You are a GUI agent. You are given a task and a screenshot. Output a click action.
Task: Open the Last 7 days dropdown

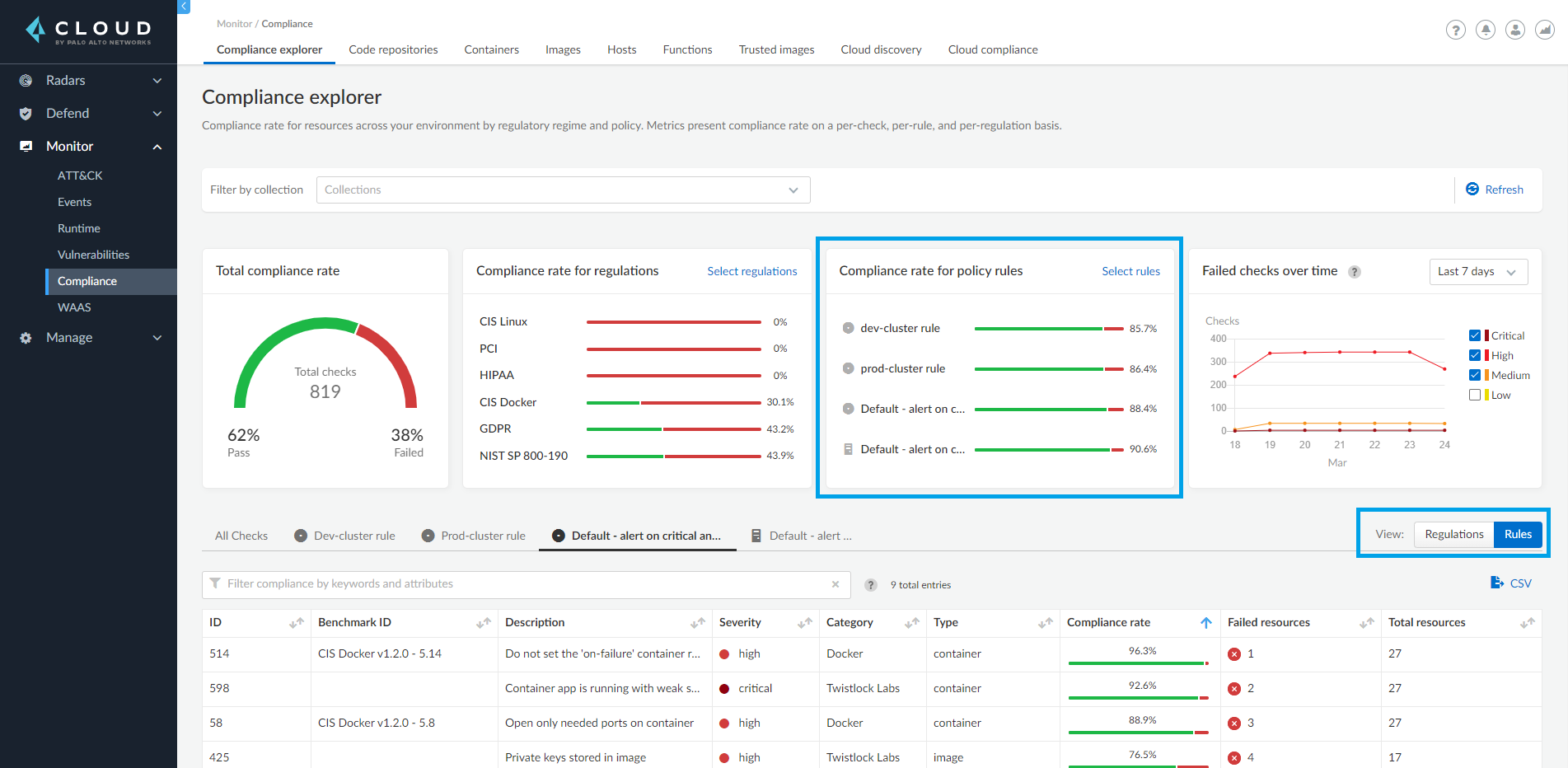tap(1478, 272)
